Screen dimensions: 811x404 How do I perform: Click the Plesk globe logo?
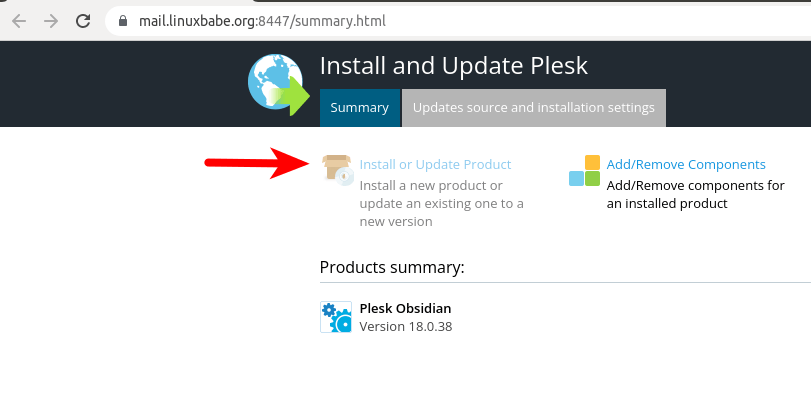point(278,84)
